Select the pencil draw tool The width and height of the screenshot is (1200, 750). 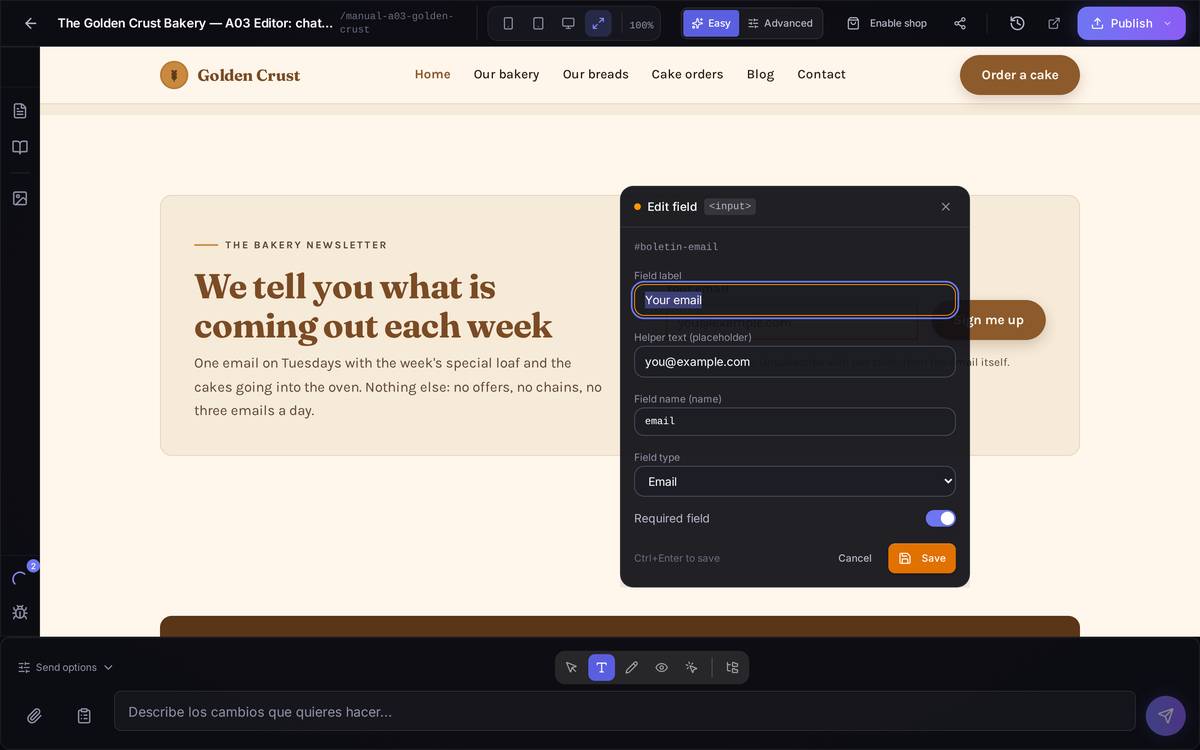pyautogui.click(x=631, y=667)
